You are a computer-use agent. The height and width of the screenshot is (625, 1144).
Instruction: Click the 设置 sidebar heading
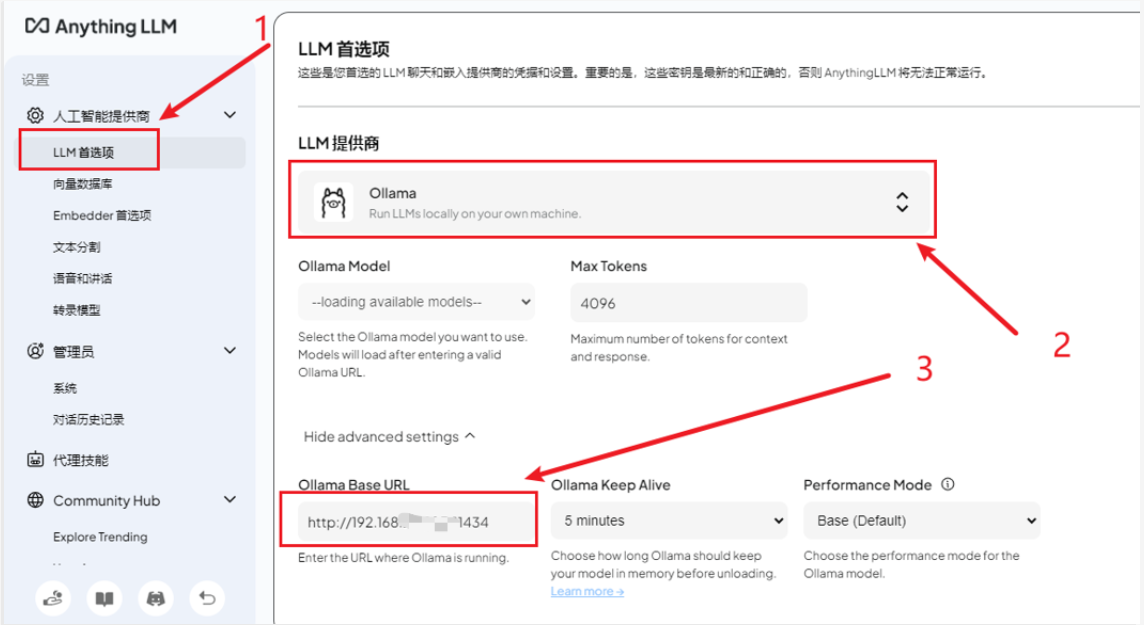tap(36, 80)
